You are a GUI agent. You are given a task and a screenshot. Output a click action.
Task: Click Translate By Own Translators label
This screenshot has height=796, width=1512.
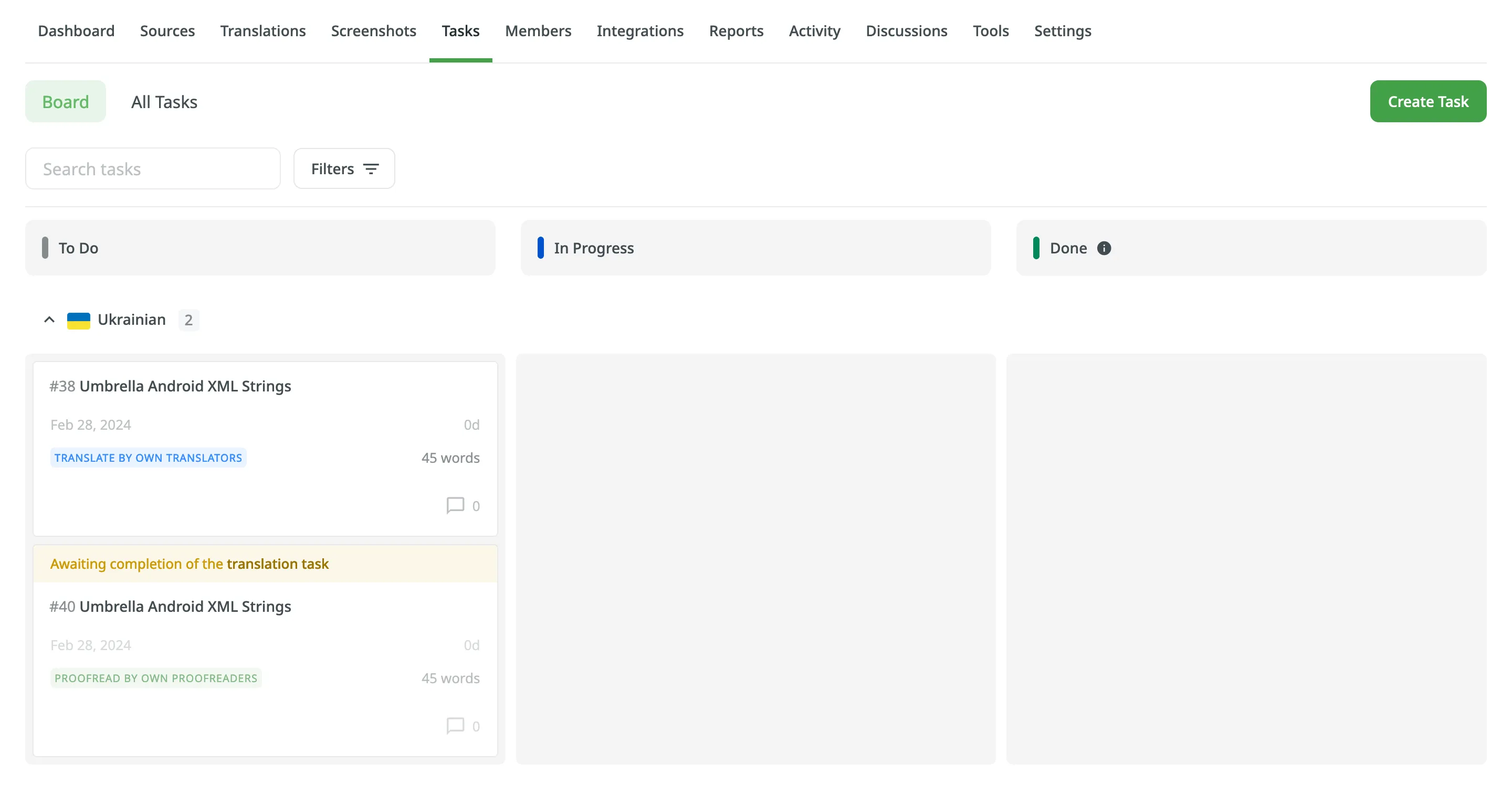[148, 458]
